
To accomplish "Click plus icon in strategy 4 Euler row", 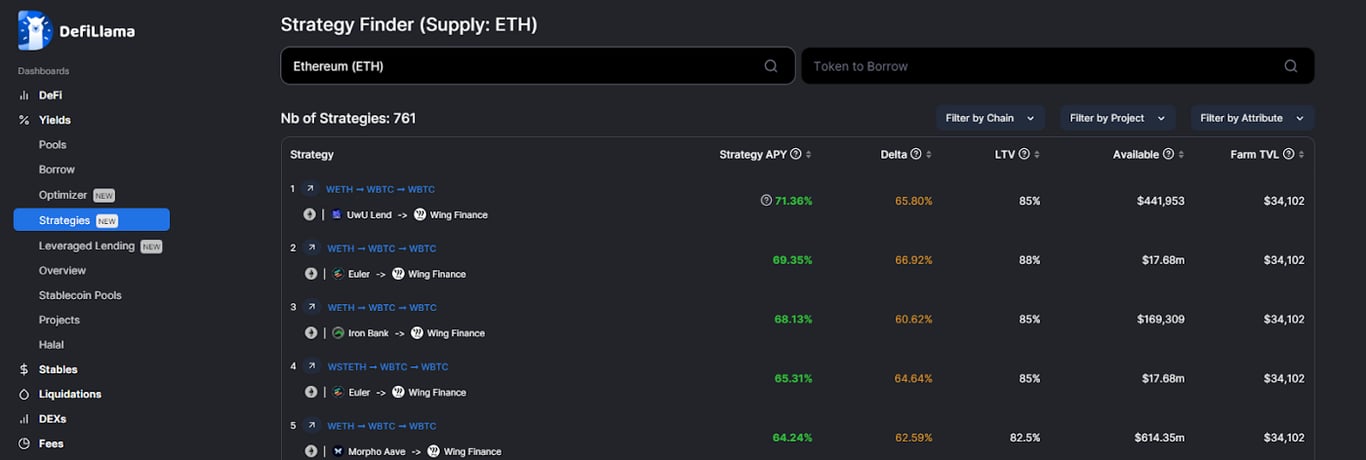I will 310,392.
